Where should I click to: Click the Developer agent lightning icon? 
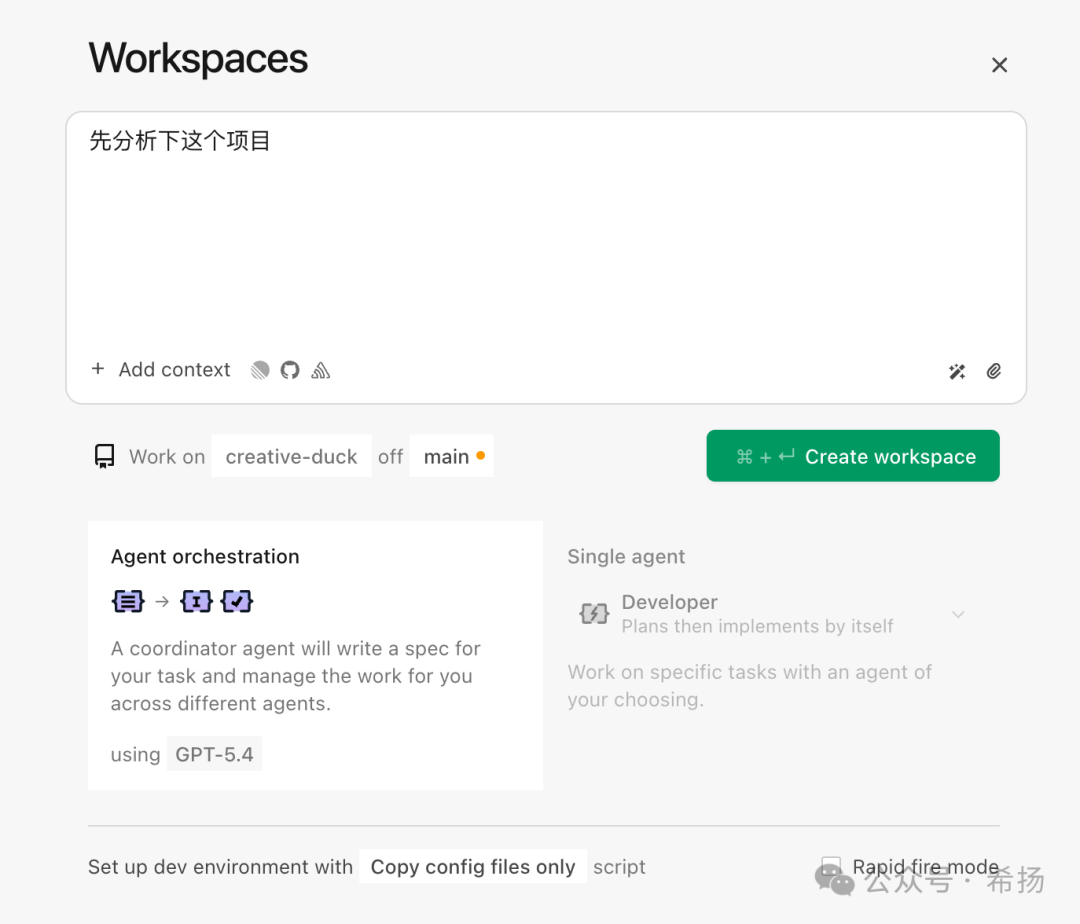click(x=594, y=613)
